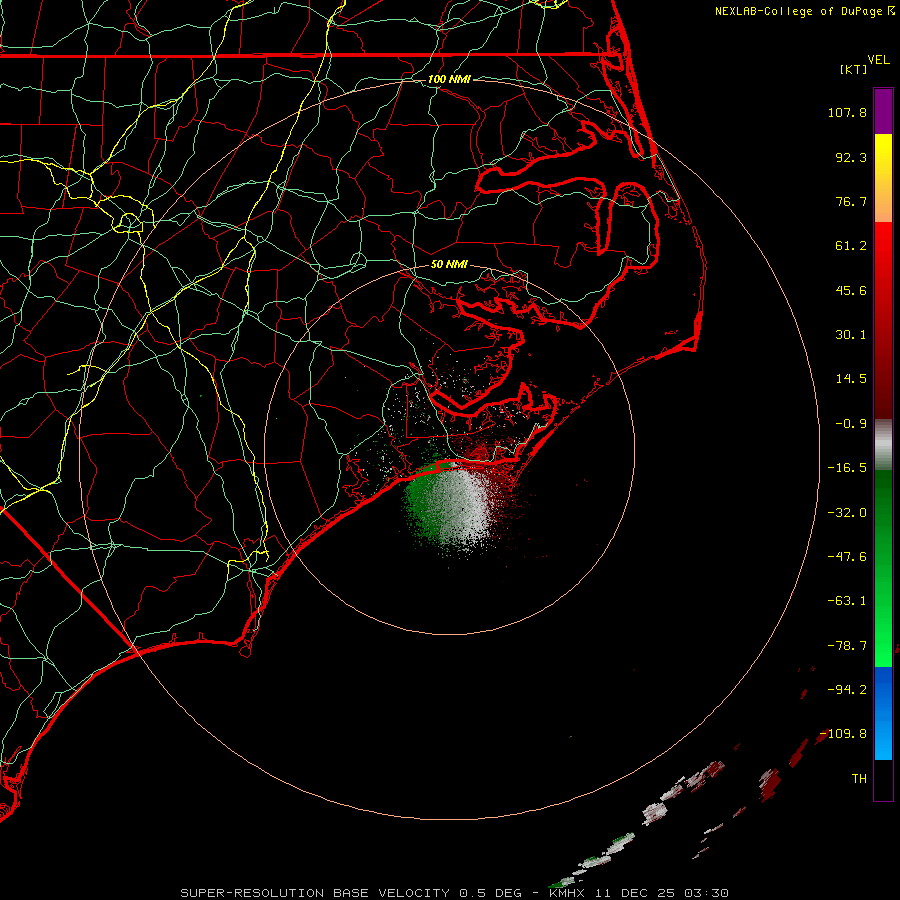Click the 107.8 velocity scale value

click(x=847, y=112)
